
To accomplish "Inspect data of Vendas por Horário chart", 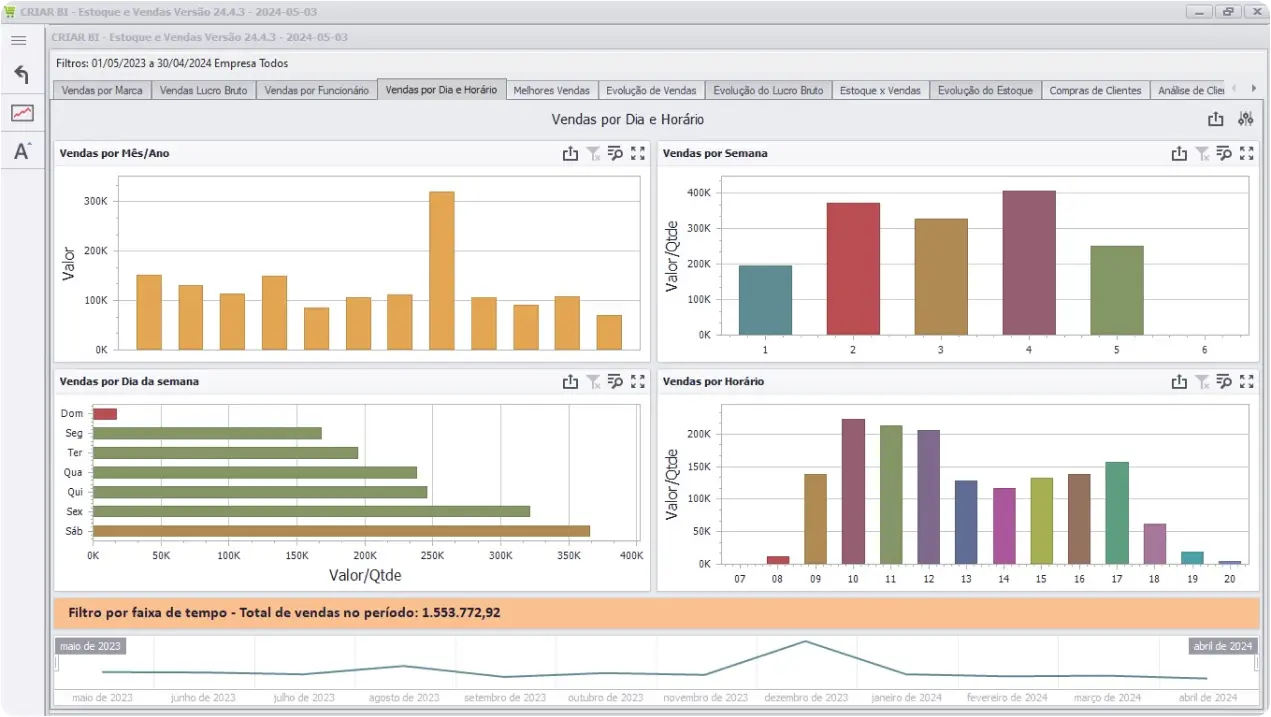I will (1224, 381).
